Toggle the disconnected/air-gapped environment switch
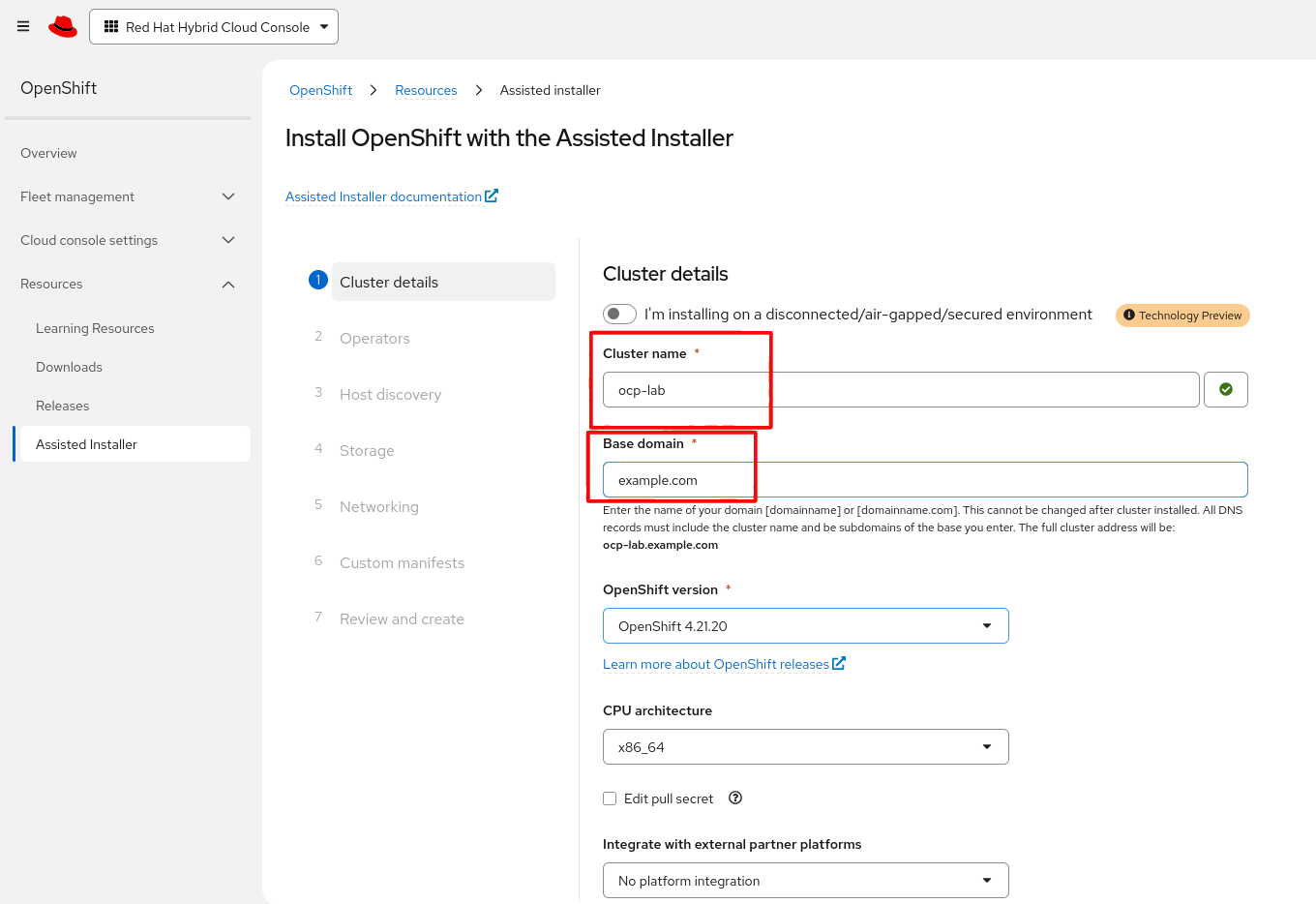Viewport: 1316px width, 904px height. [x=619, y=314]
